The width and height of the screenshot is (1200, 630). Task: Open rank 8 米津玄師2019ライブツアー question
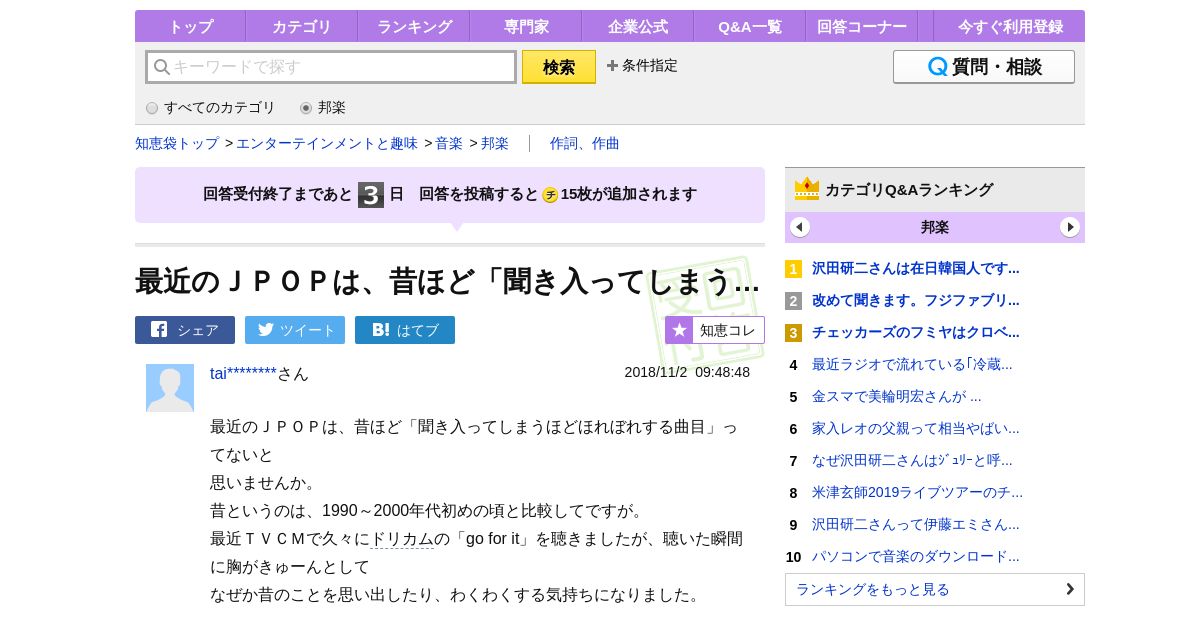click(x=917, y=492)
